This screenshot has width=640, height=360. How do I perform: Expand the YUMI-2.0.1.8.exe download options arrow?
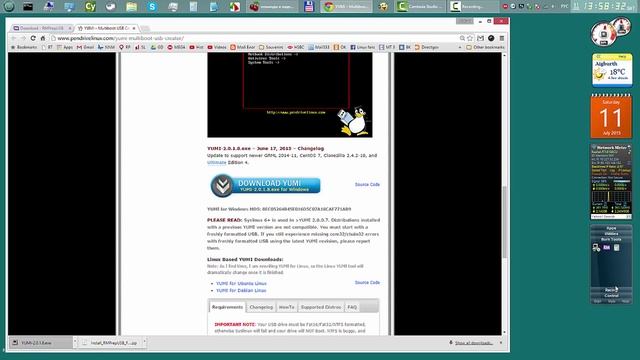(x=75, y=341)
